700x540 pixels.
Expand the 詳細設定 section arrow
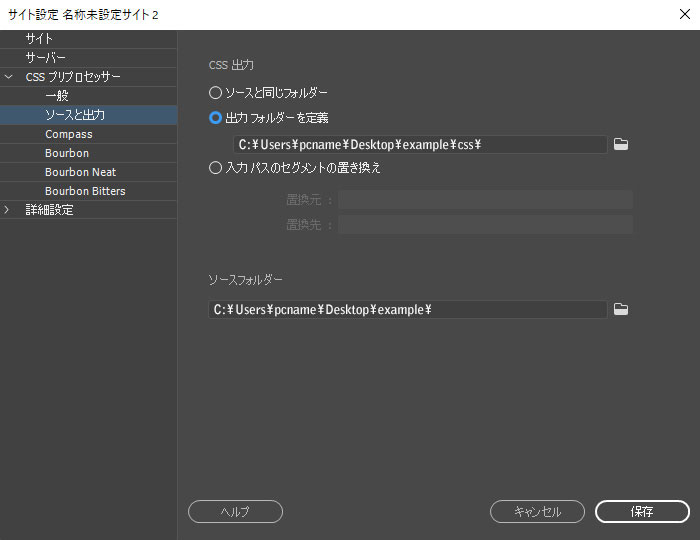tap(9, 210)
